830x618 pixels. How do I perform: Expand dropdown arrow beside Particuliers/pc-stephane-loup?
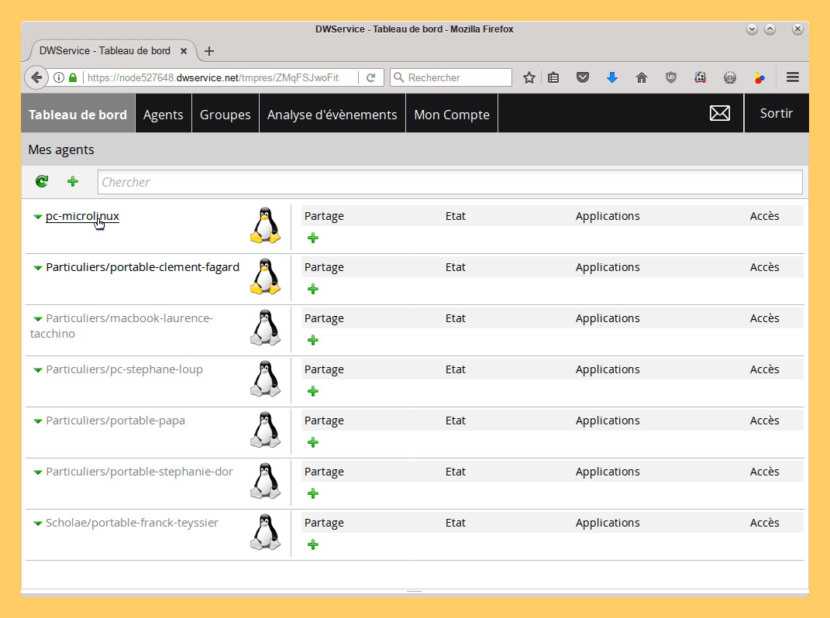pyautogui.click(x=38, y=370)
